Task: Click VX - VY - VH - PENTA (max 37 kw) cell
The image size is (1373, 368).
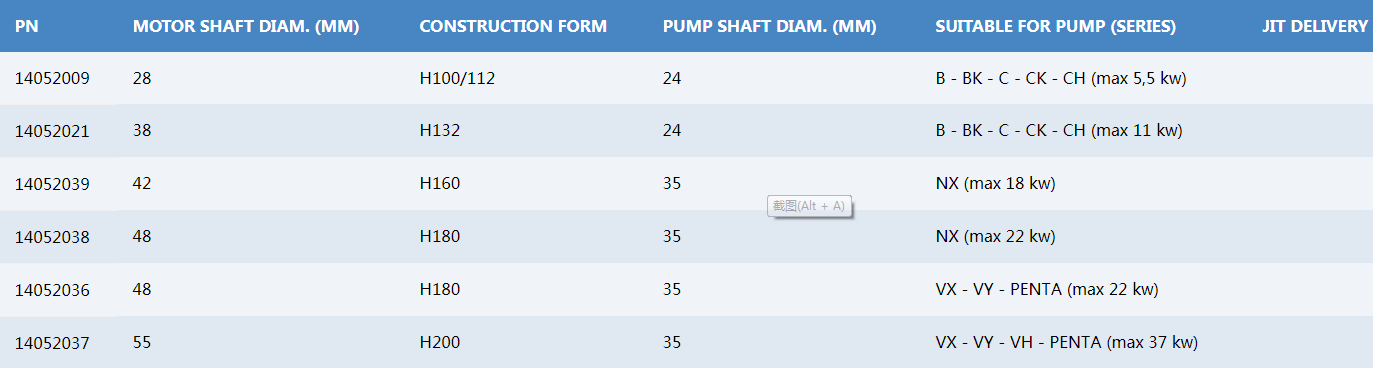Action: (x=1067, y=343)
